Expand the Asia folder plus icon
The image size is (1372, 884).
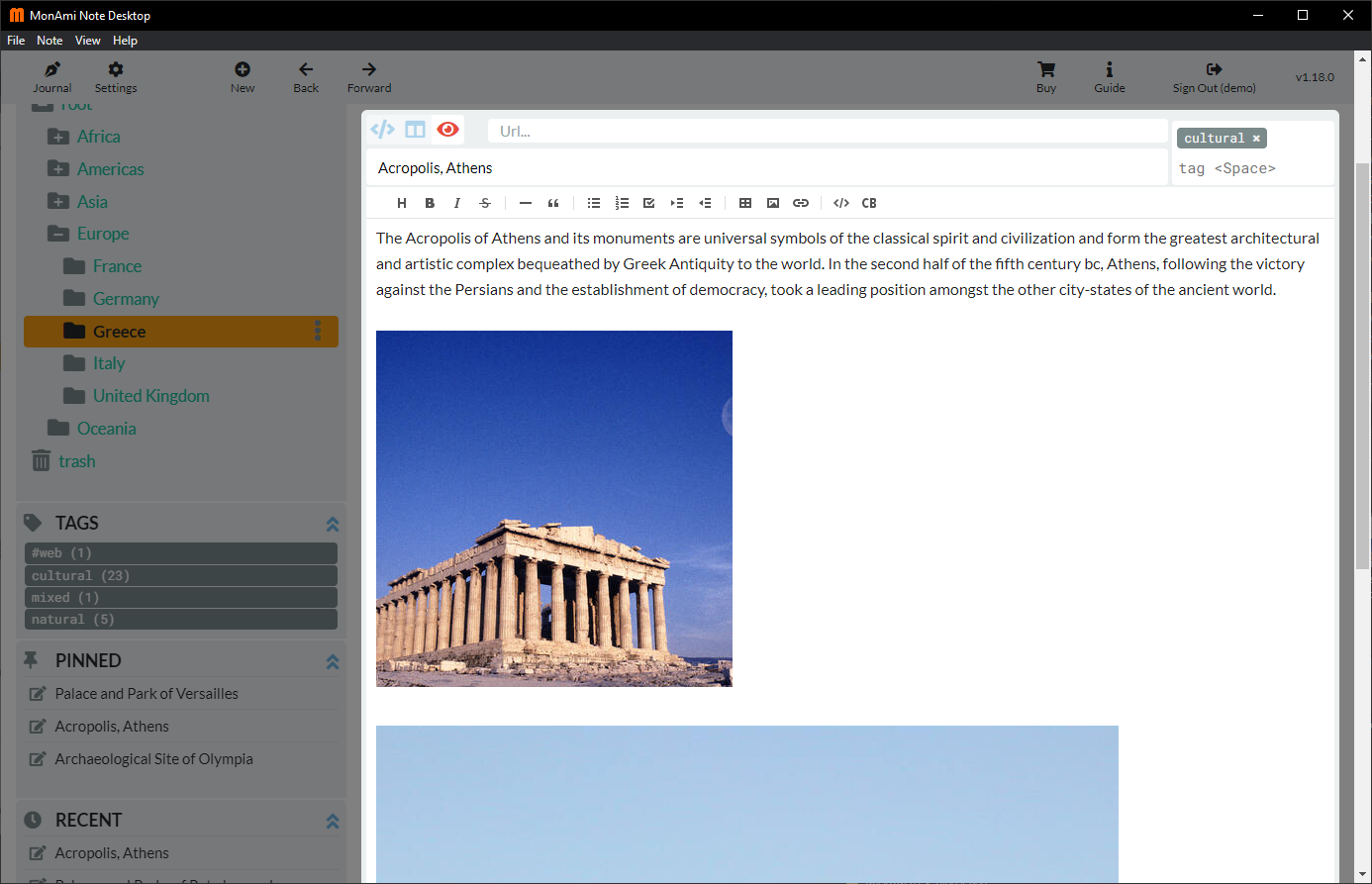(58, 202)
